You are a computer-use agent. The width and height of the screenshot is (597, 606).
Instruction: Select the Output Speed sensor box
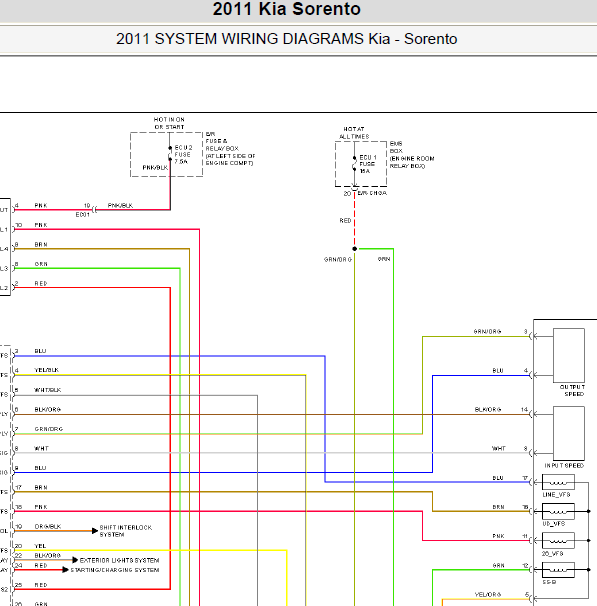(x=569, y=356)
